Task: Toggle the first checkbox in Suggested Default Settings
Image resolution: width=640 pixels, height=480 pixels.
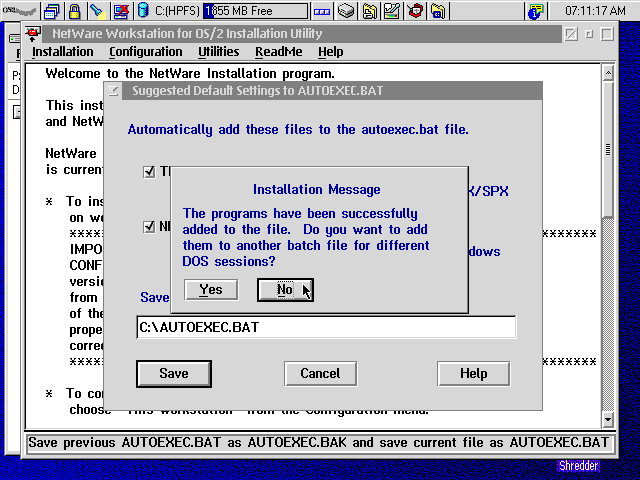Action: click(149, 172)
